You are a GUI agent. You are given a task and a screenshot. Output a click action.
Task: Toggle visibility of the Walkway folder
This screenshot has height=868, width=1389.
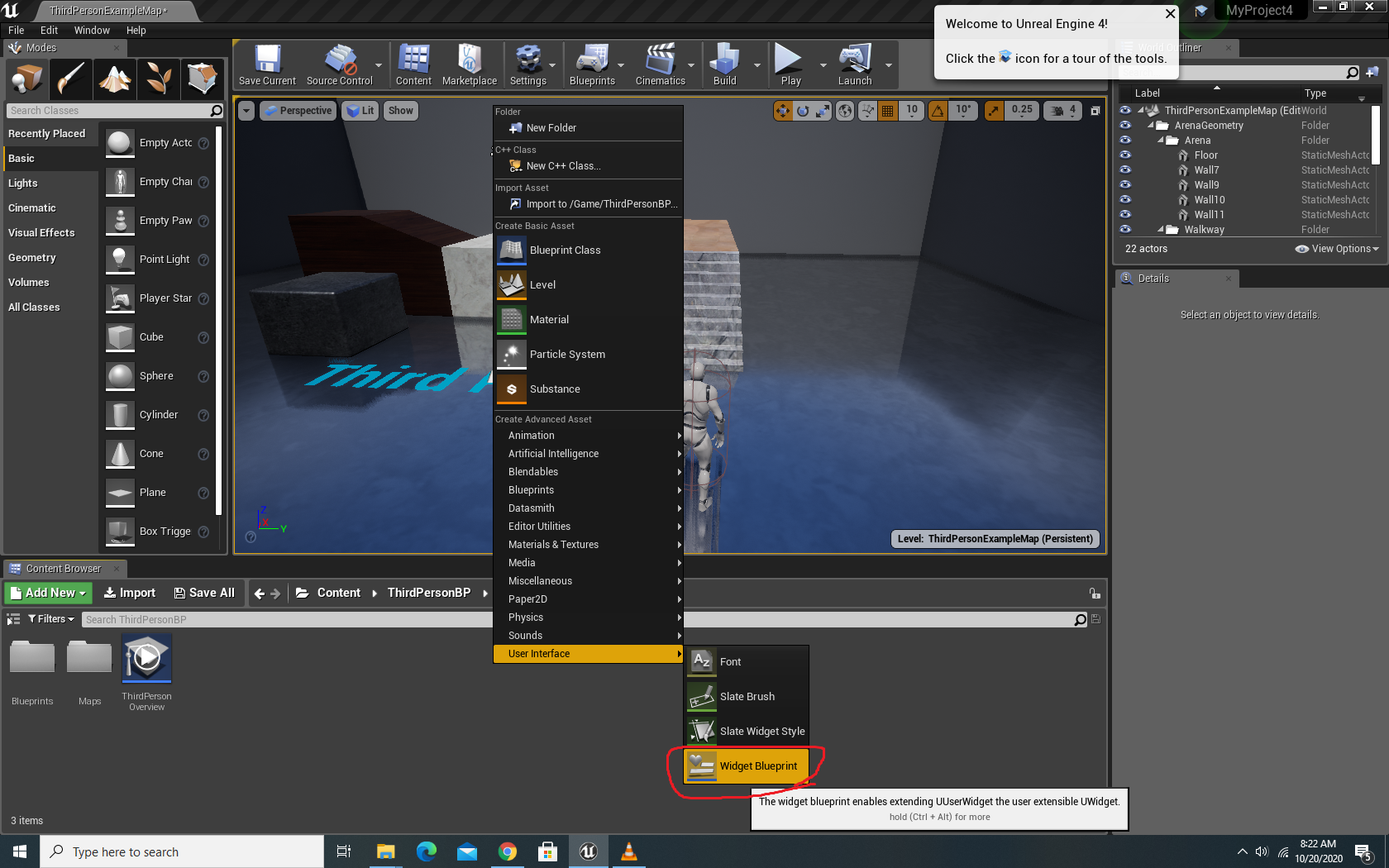pos(1125,229)
